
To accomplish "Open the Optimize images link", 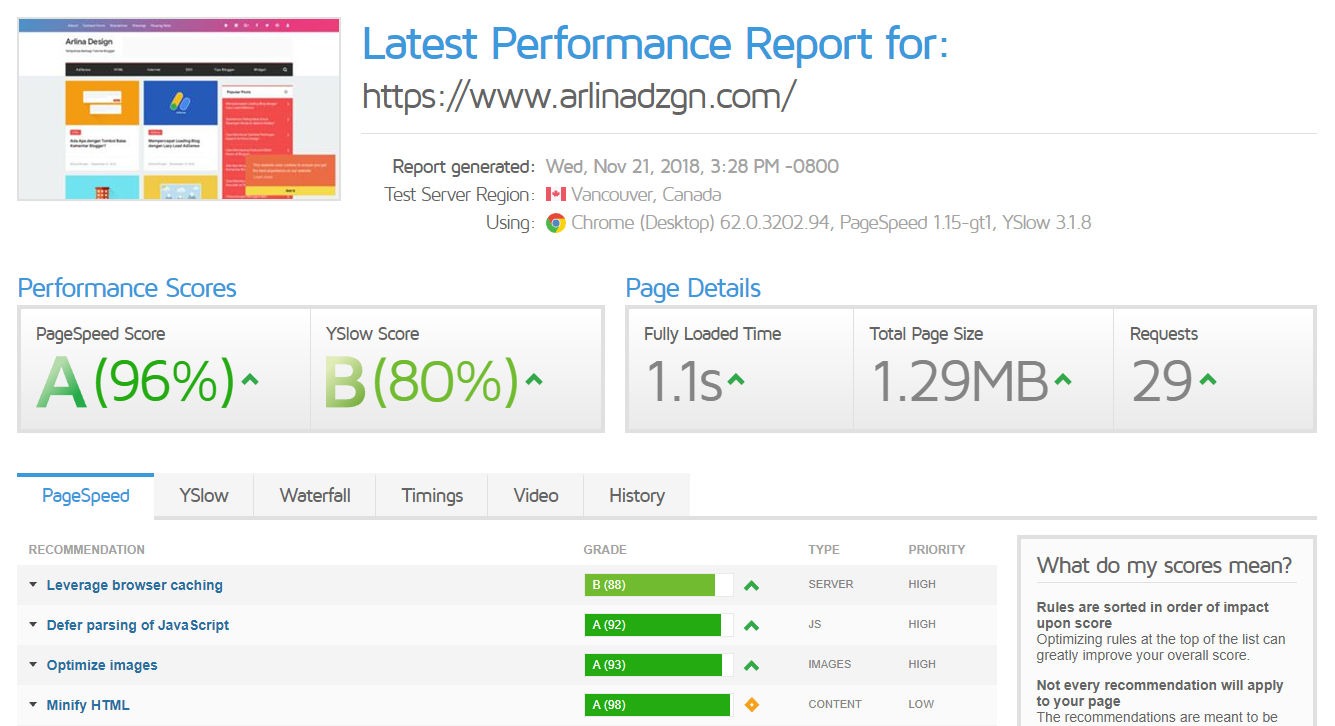I will (x=102, y=665).
